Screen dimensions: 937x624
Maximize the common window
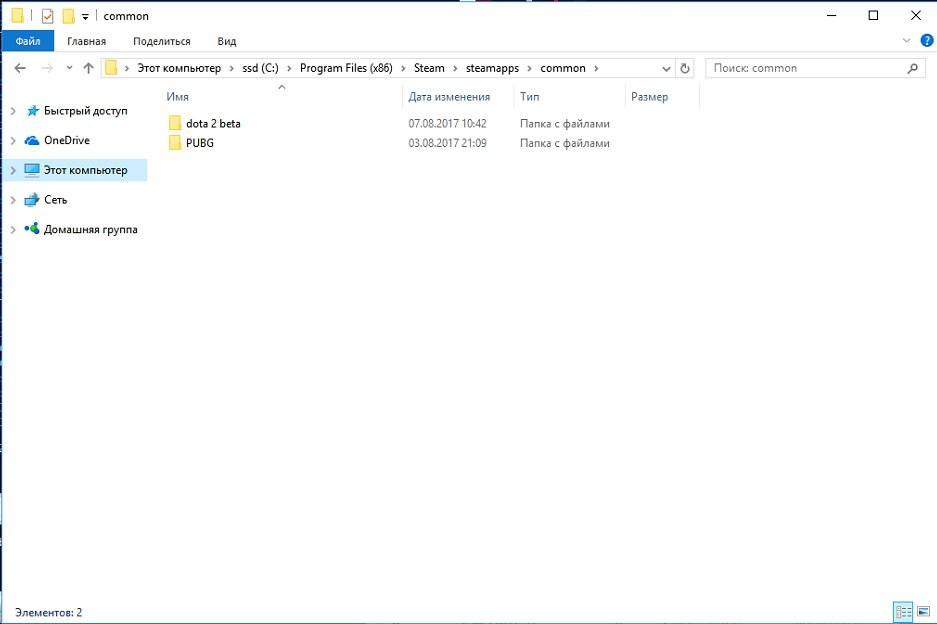click(x=873, y=16)
